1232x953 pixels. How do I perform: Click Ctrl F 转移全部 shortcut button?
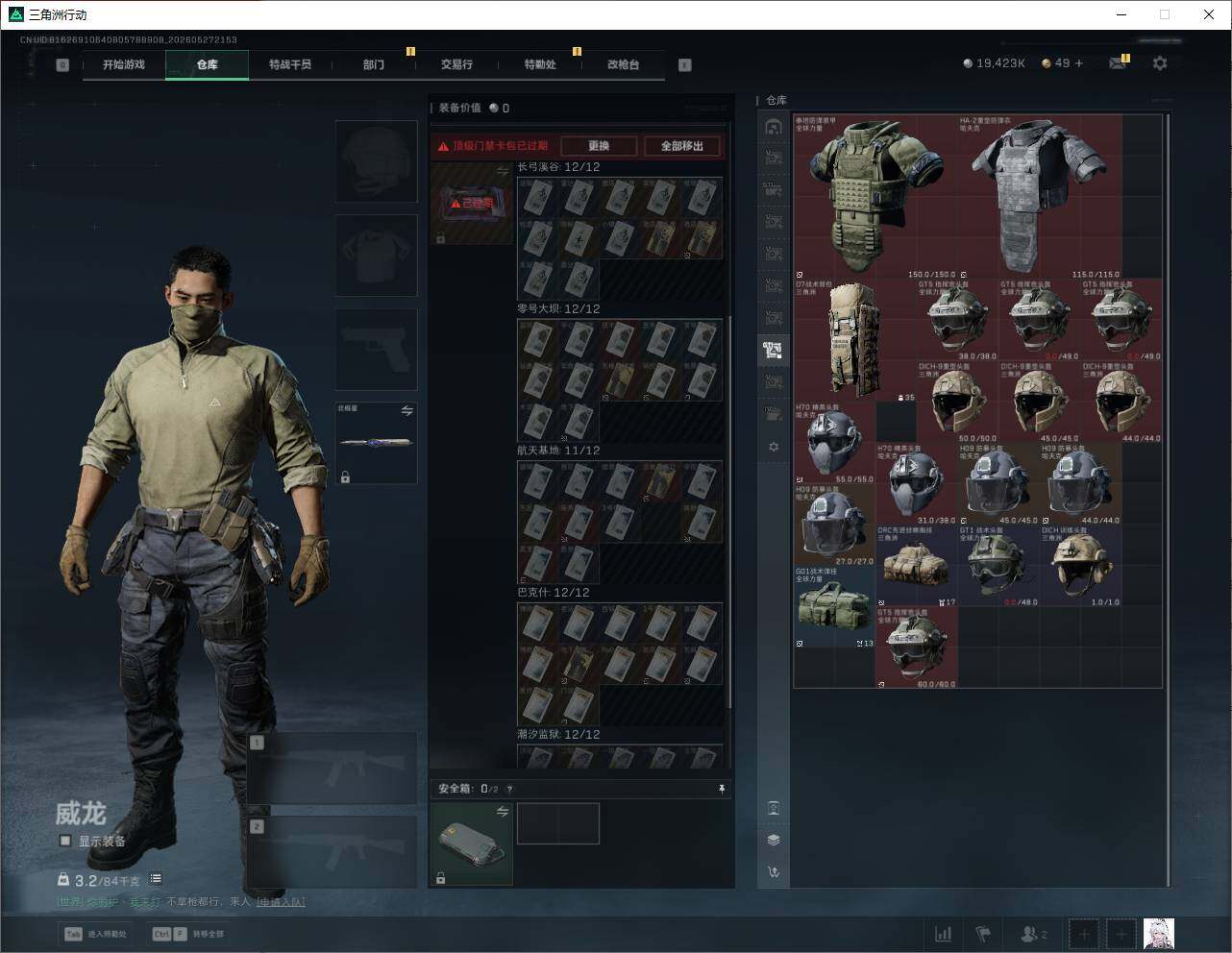pyautogui.click(x=189, y=934)
